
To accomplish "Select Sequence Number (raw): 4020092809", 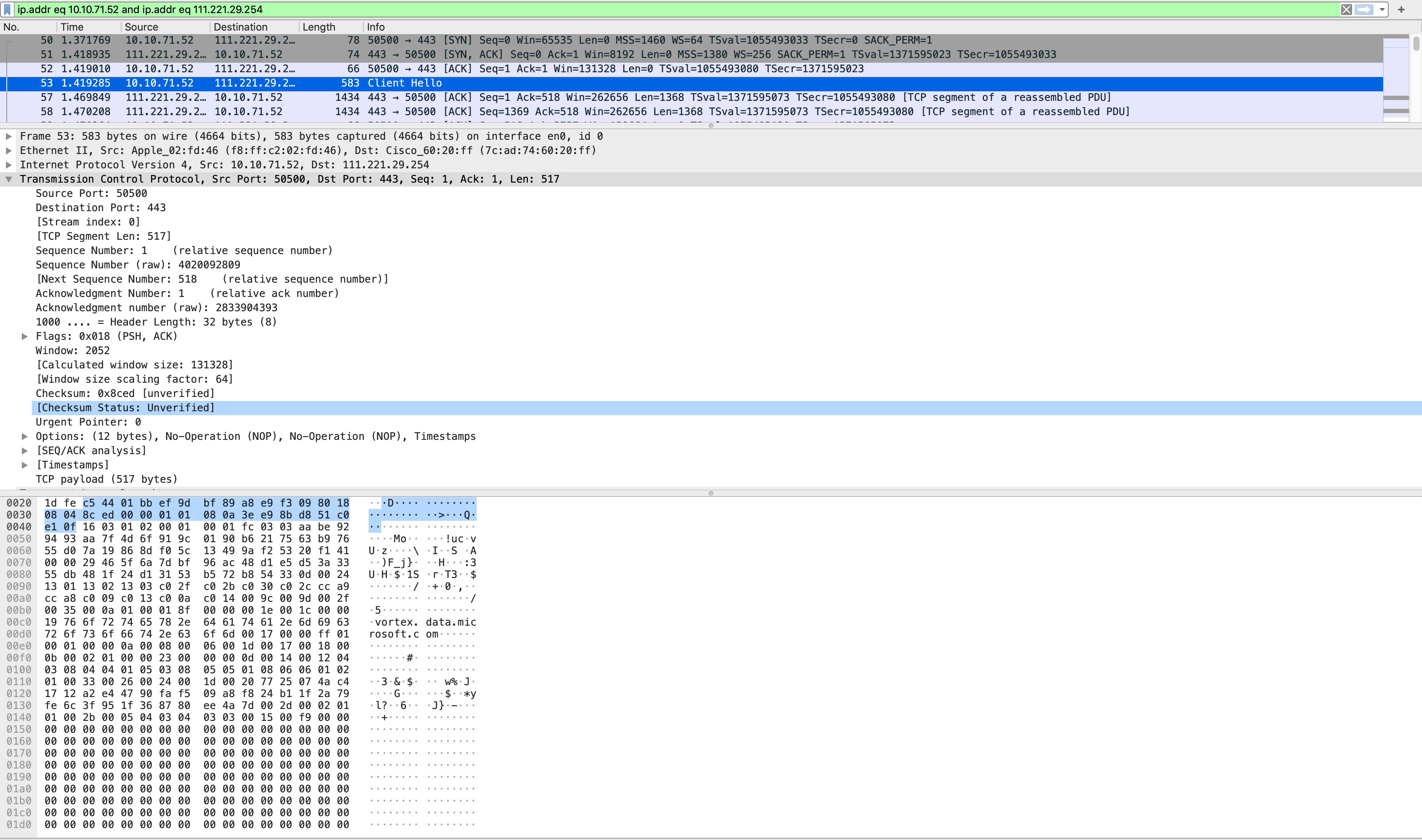I will pyautogui.click(x=137, y=265).
